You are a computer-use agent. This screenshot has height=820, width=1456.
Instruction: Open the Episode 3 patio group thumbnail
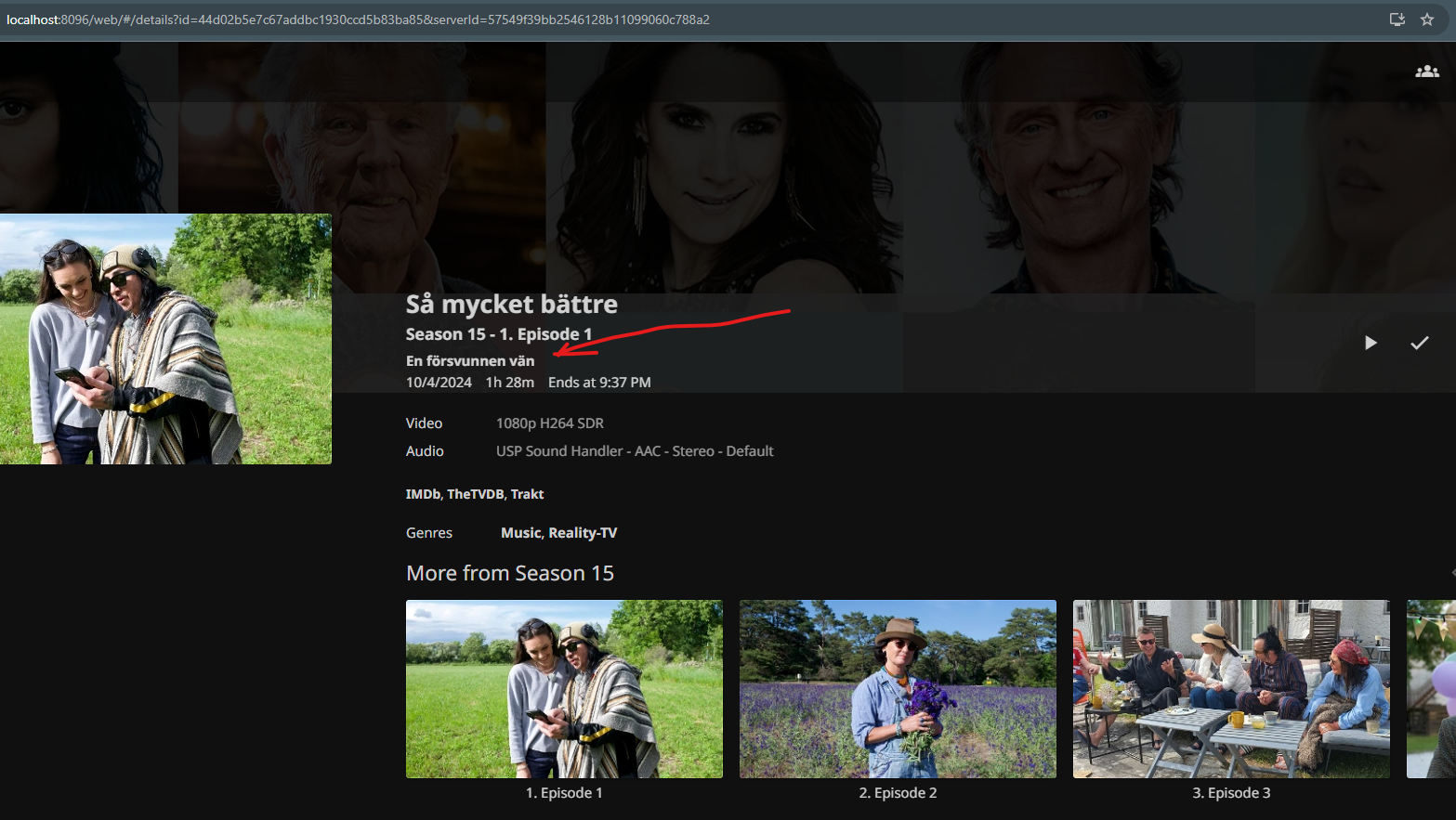[1231, 688]
